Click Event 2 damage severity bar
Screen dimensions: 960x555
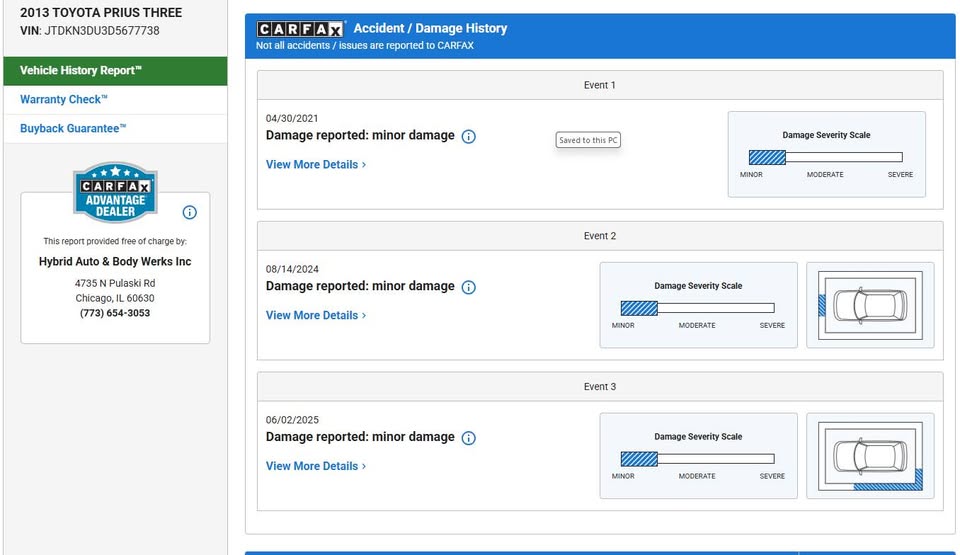click(x=697, y=308)
